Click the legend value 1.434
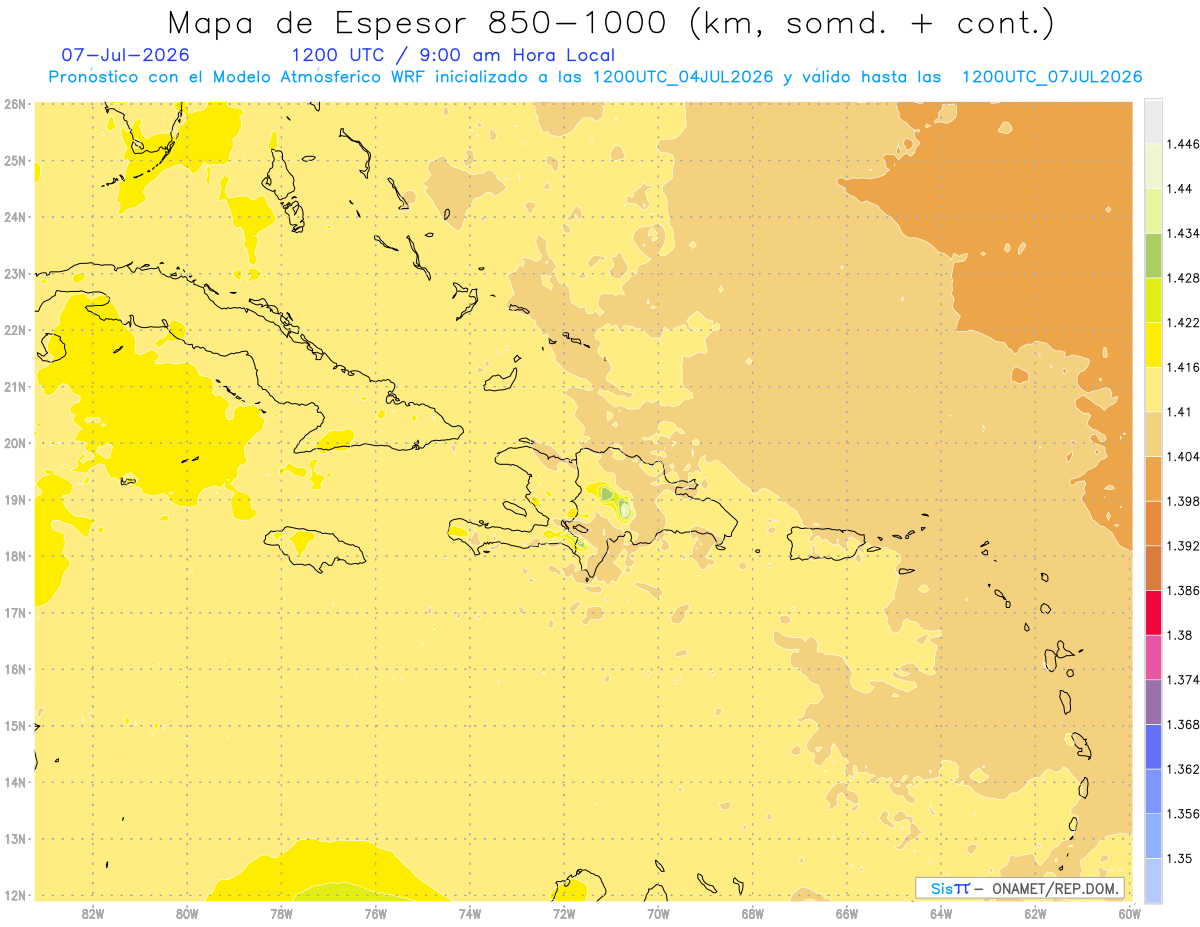This screenshot has height=927, width=1200. pos(1185,234)
